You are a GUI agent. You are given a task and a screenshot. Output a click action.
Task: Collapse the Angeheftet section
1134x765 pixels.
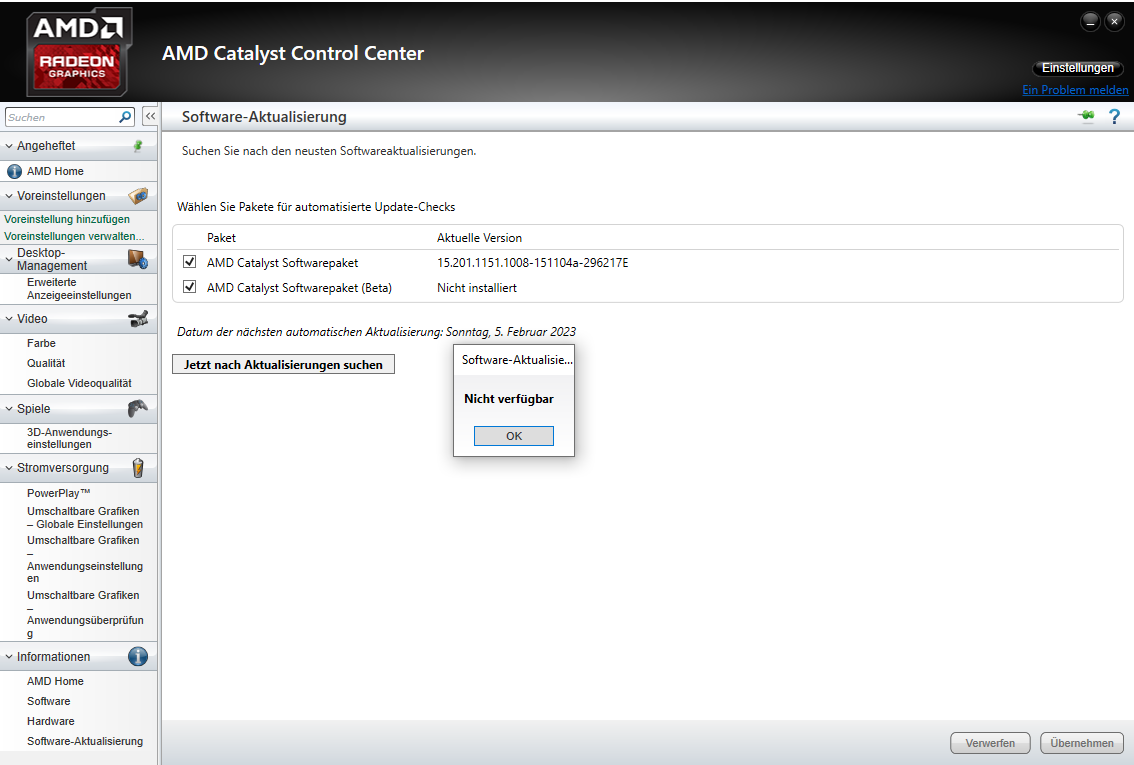click(x=9, y=146)
